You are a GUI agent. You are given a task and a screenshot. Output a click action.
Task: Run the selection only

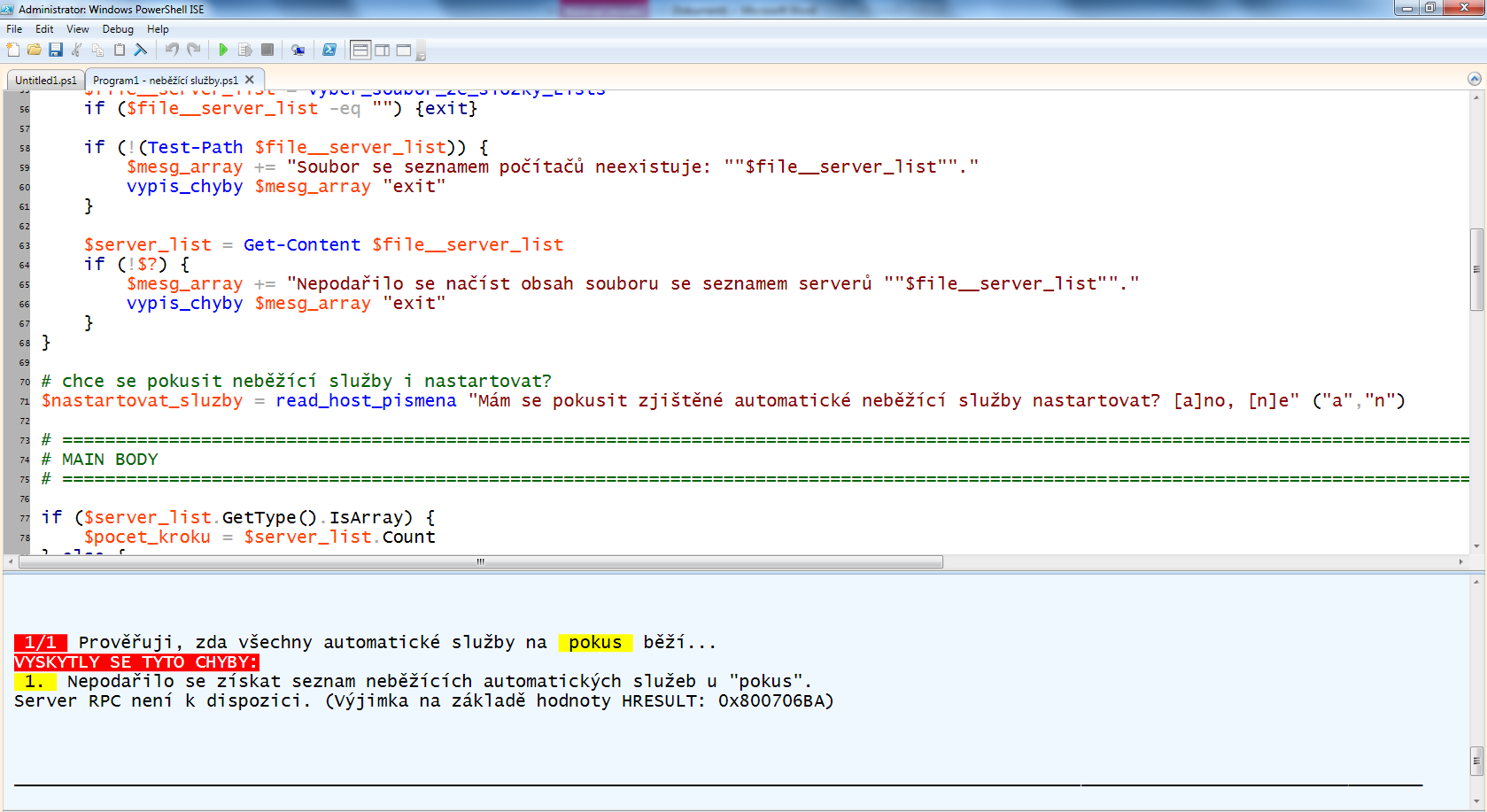[245, 50]
